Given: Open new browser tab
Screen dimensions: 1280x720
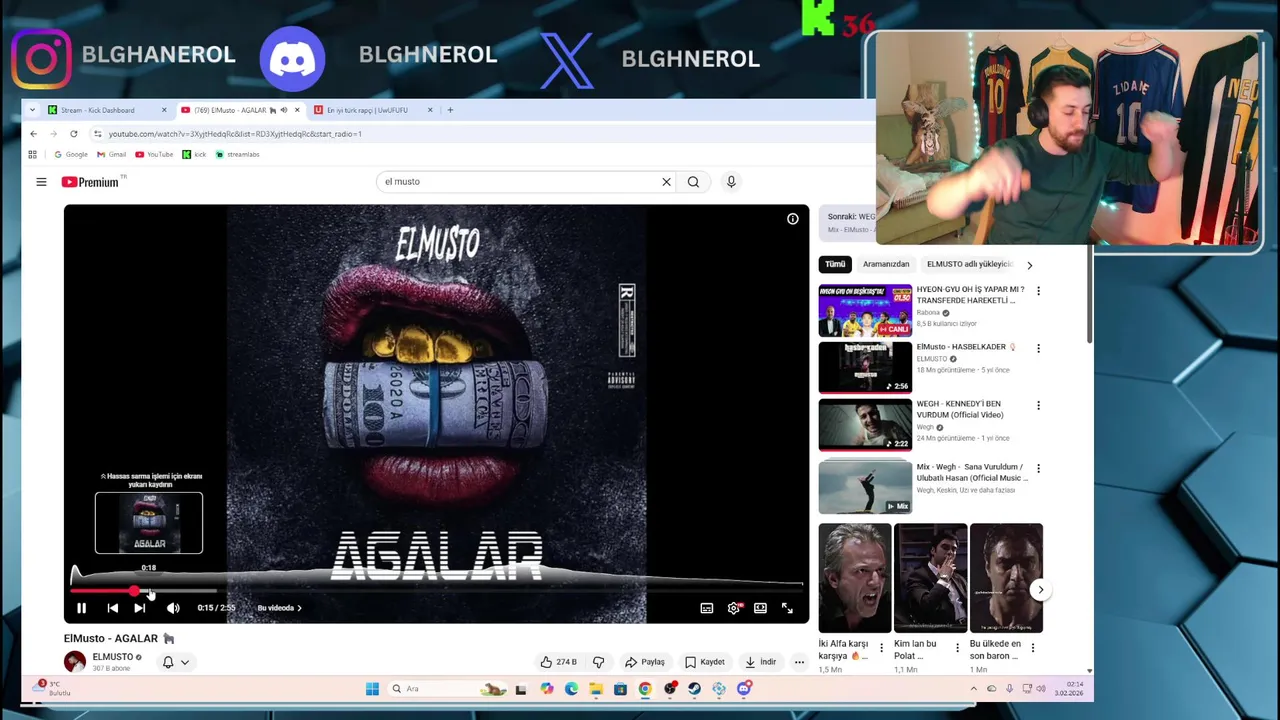Looking at the screenshot, I should 450,110.
